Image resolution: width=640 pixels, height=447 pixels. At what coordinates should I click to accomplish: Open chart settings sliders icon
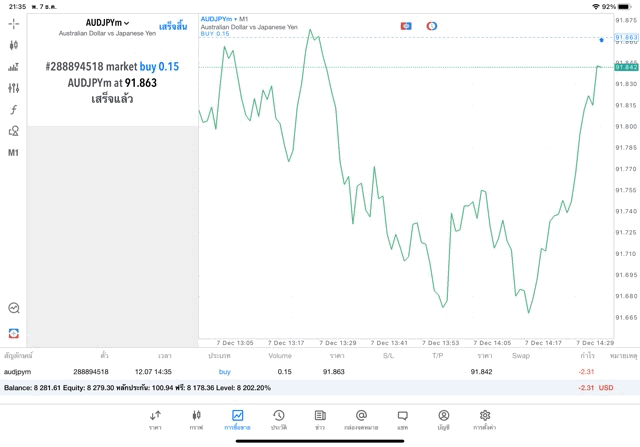click(x=13, y=88)
